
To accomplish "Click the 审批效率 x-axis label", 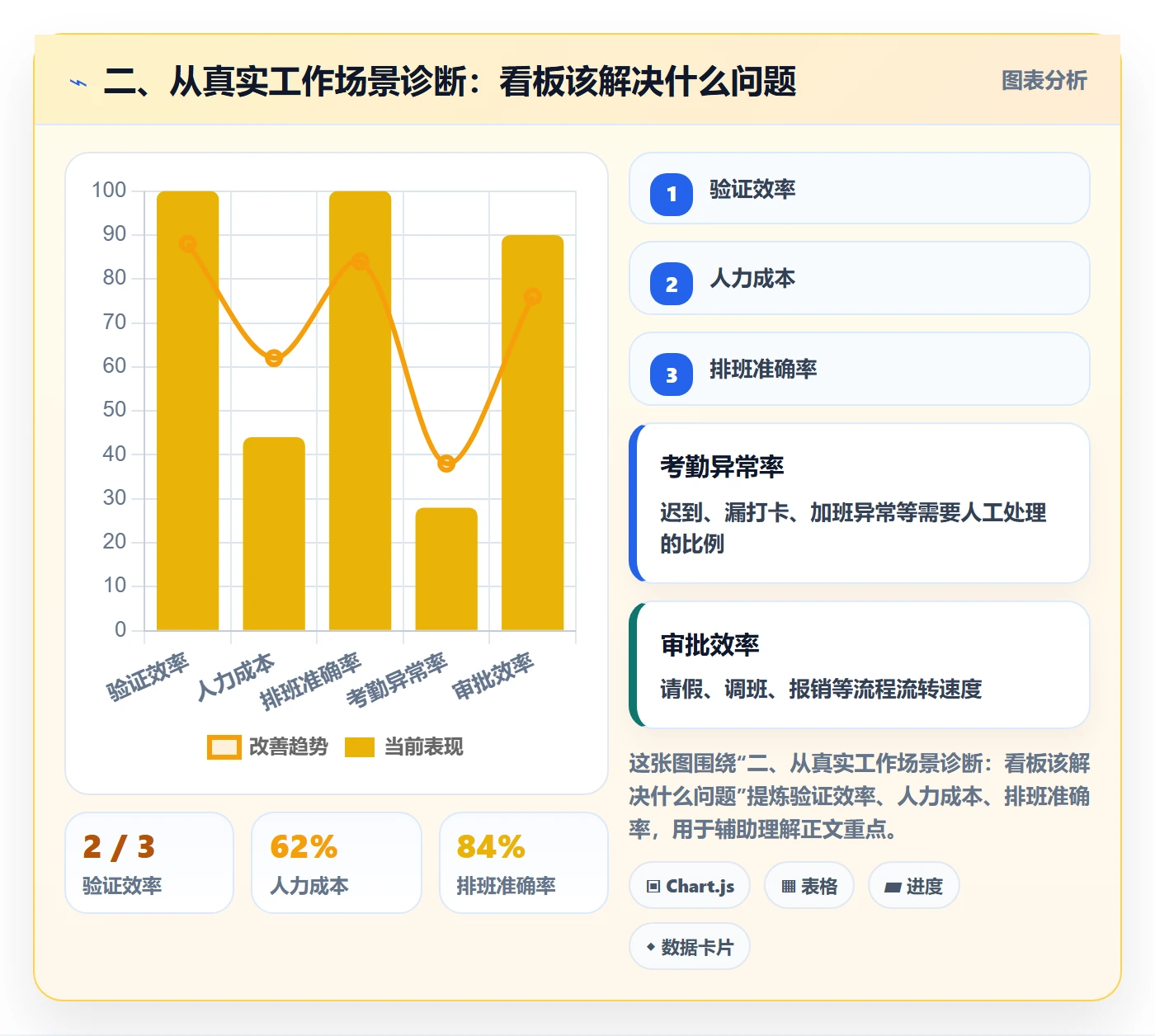I will tap(493, 676).
